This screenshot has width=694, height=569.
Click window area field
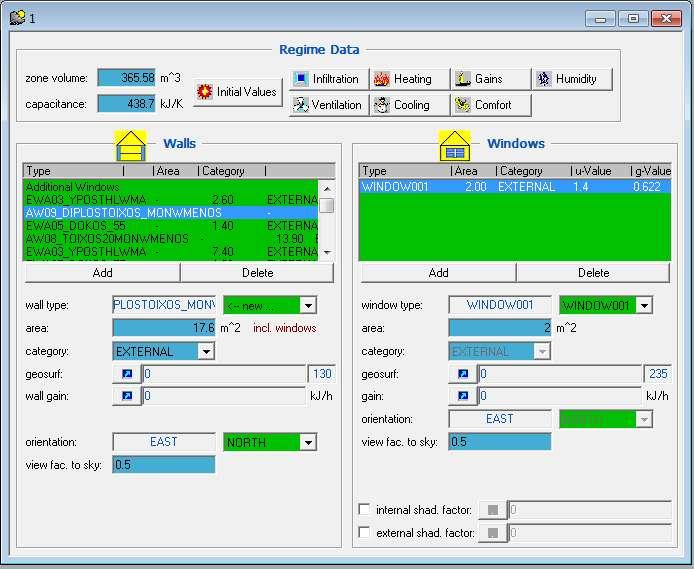click(x=500, y=328)
